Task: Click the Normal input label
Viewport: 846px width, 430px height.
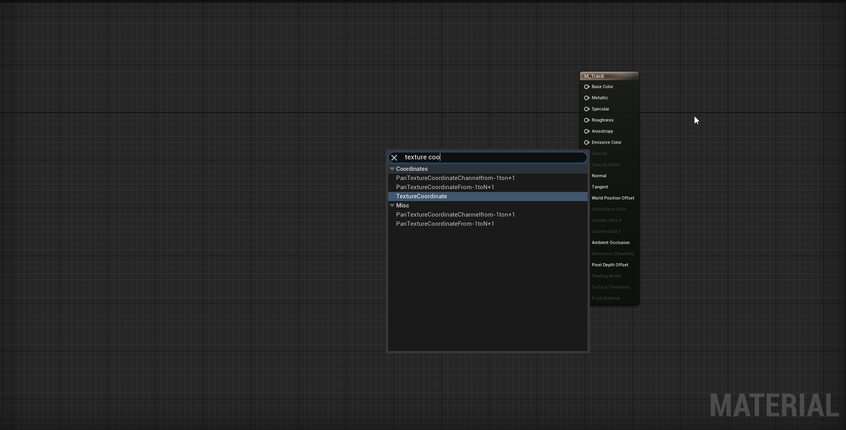Action: coord(599,176)
